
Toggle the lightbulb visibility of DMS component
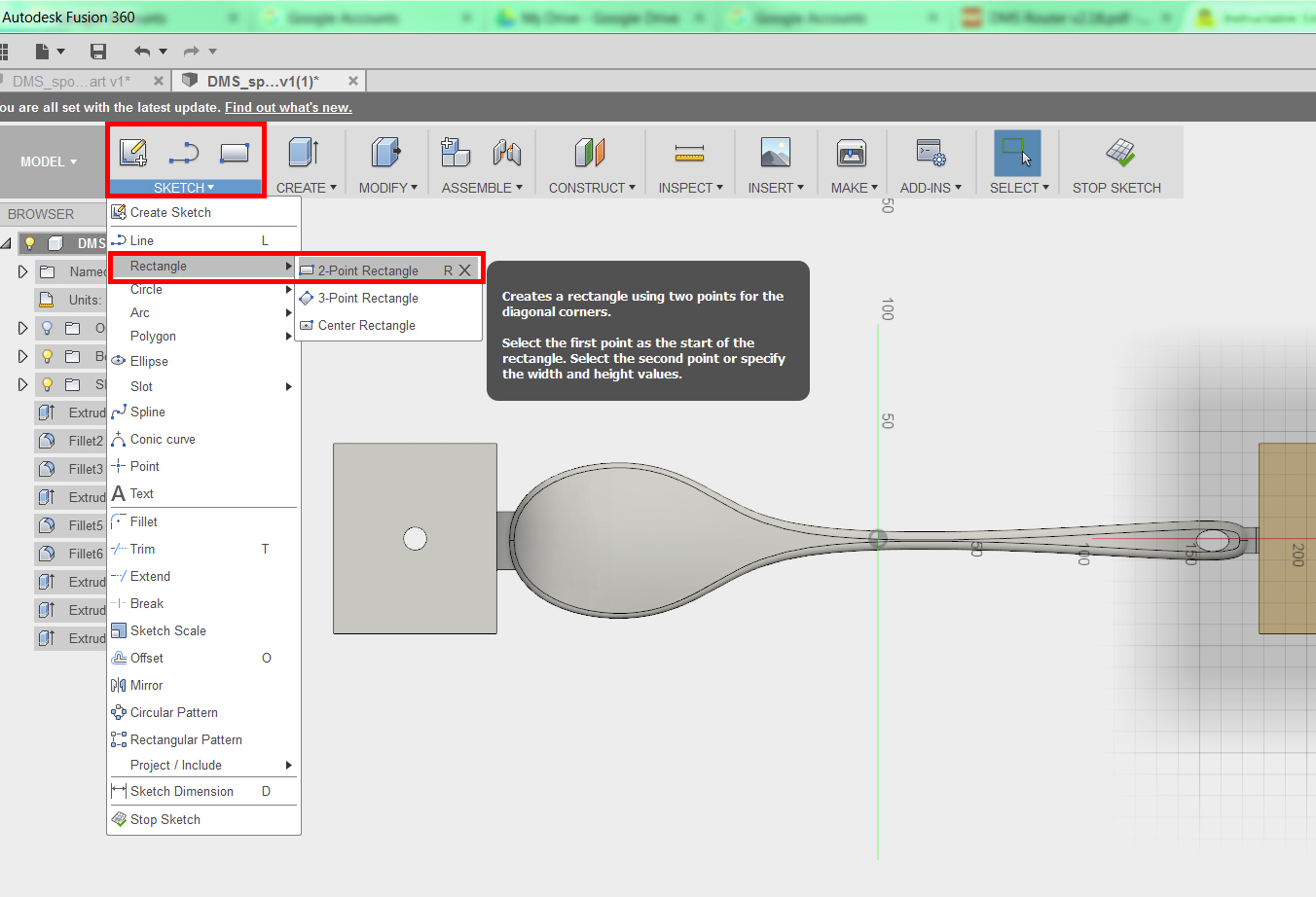click(x=30, y=243)
